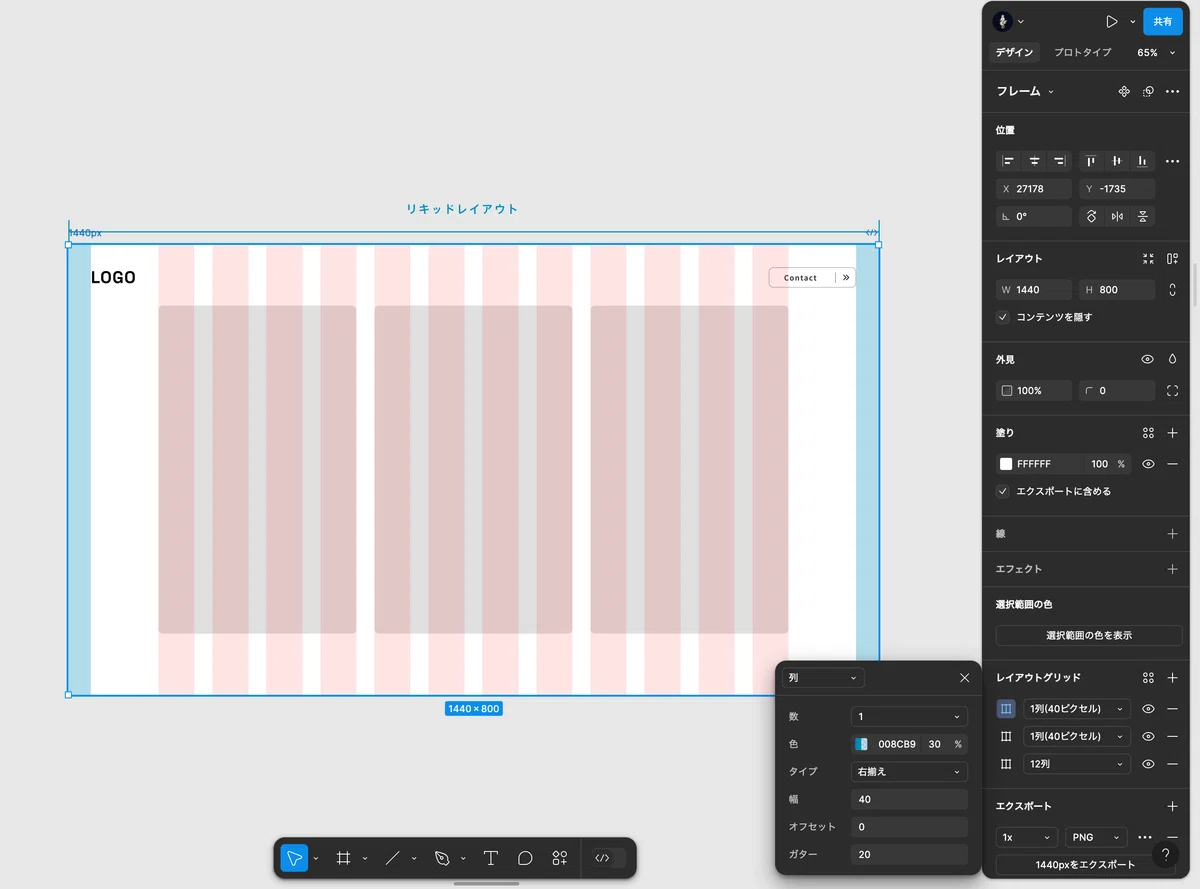Open the 1x export scale dropdown
Viewport: 1200px width, 889px height.
(1027, 837)
